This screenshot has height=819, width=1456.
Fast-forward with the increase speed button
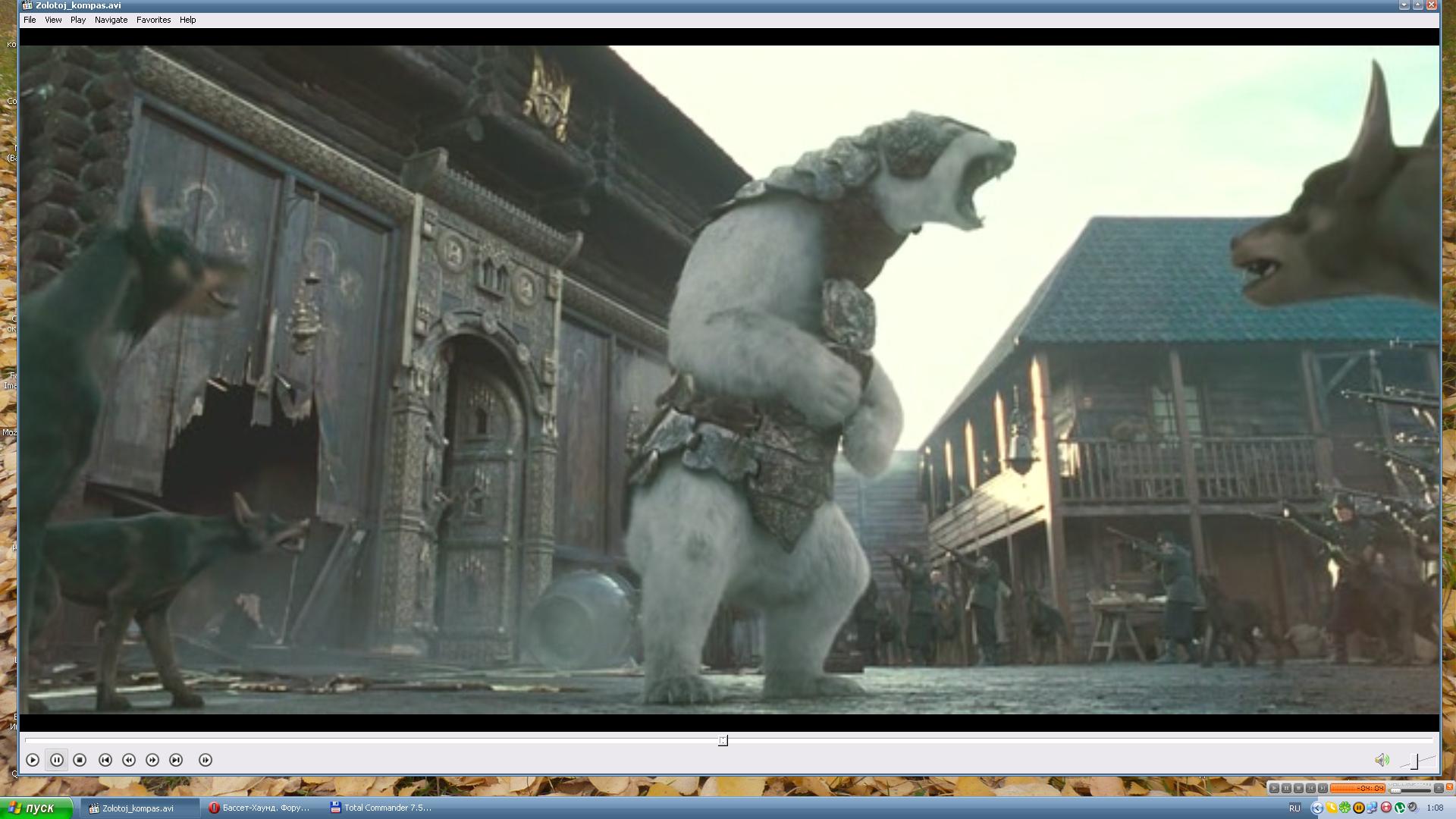[x=152, y=760]
